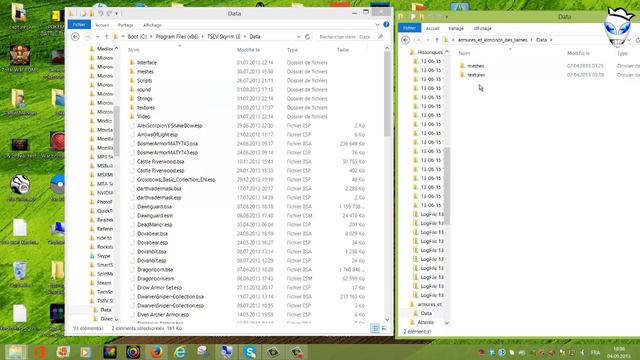Image resolution: width=640 pixels, height=360 pixels.
Task: Click search magnifier in left Data window
Action: (x=380, y=37)
